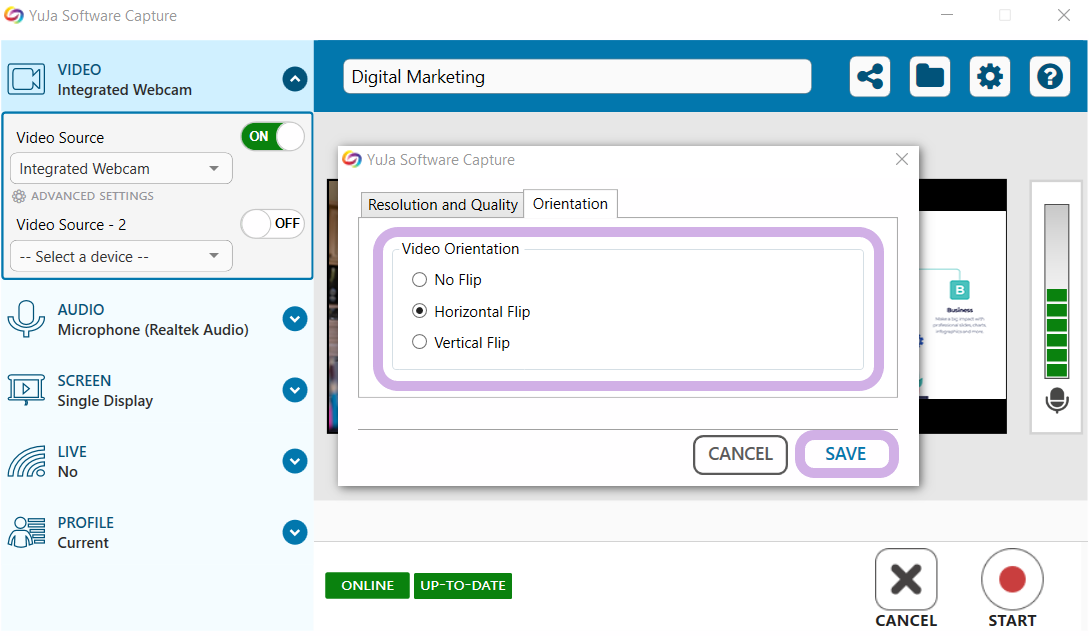This screenshot has width=1089, height=636.
Task: Open settings with the gear icon
Action: [989, 77]
